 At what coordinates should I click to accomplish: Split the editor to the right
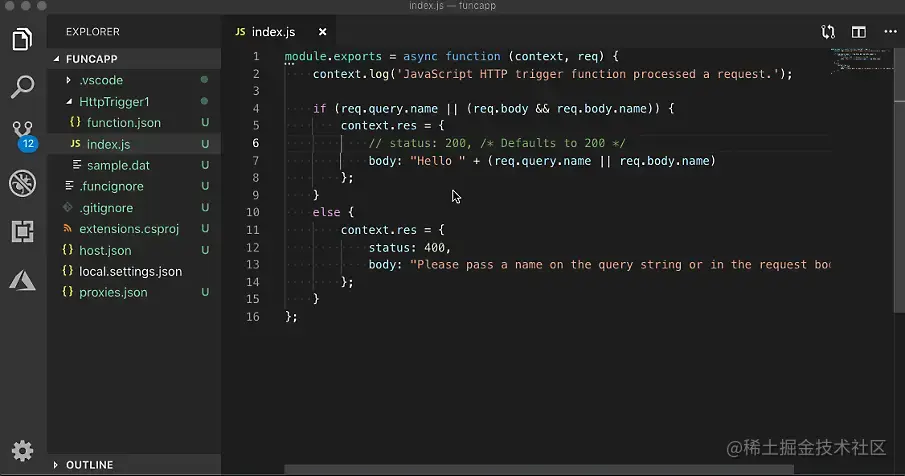[859, 32]
